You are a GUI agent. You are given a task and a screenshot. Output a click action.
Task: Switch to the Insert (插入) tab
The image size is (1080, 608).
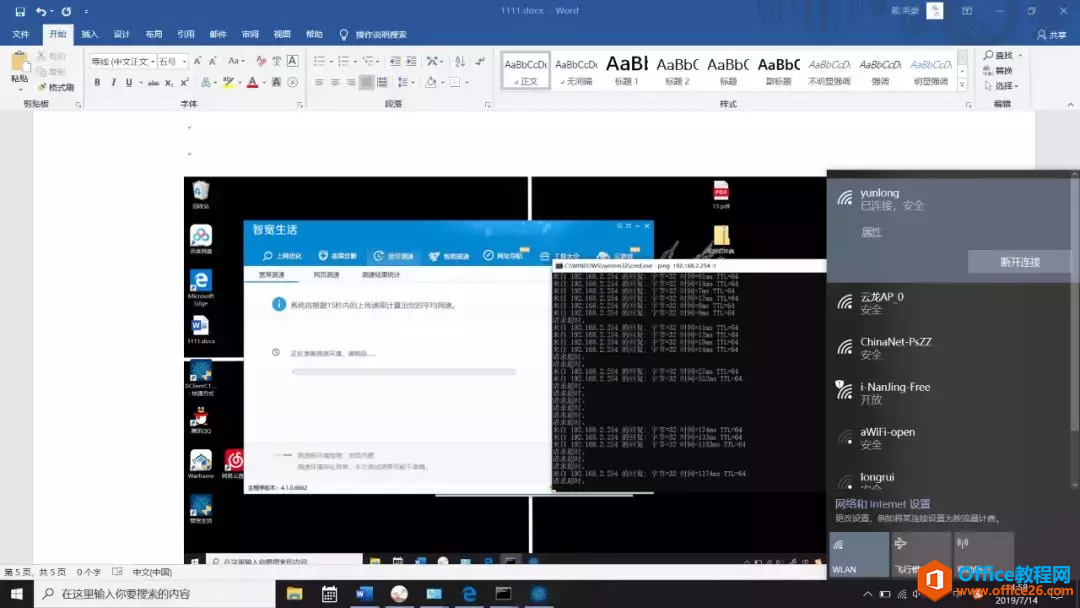[x=90, y=34]
